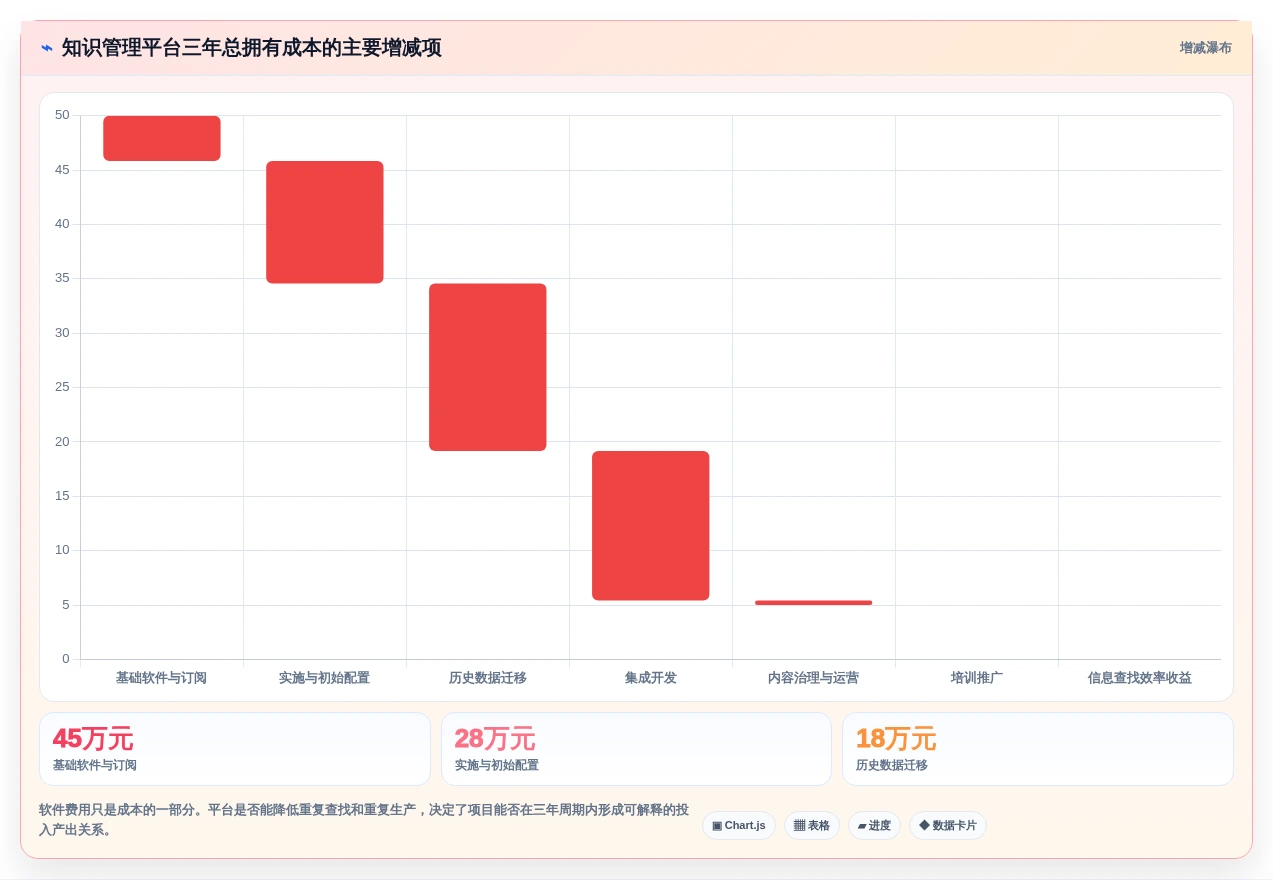Image resolution: width=1273 pixels, height=880 pixels.
Task: Click the 45万元 data card
Action: coord(235,749)
